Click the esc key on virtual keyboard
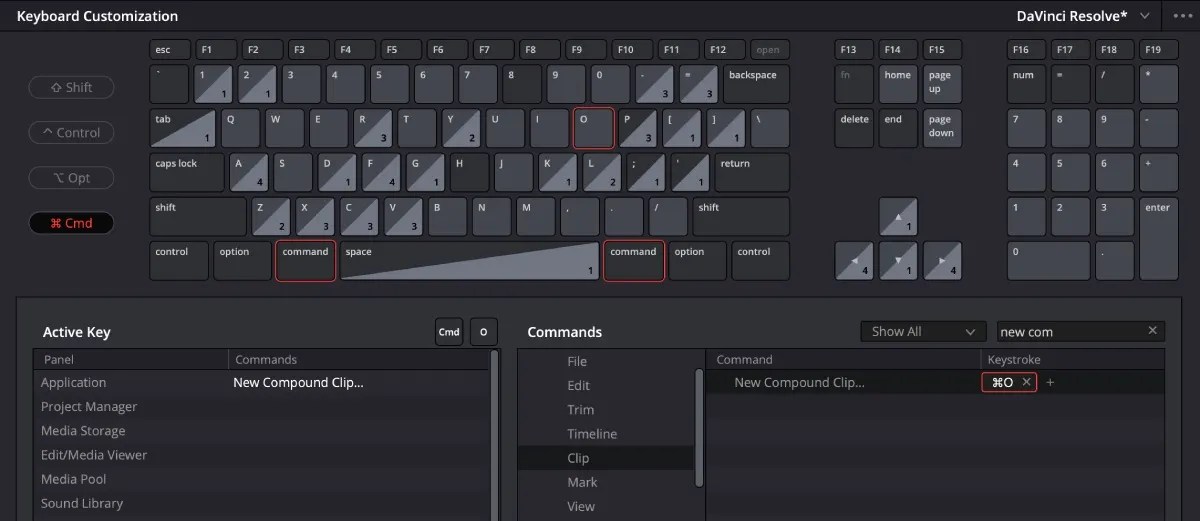 pyautogui.click(x=170, y=49)
